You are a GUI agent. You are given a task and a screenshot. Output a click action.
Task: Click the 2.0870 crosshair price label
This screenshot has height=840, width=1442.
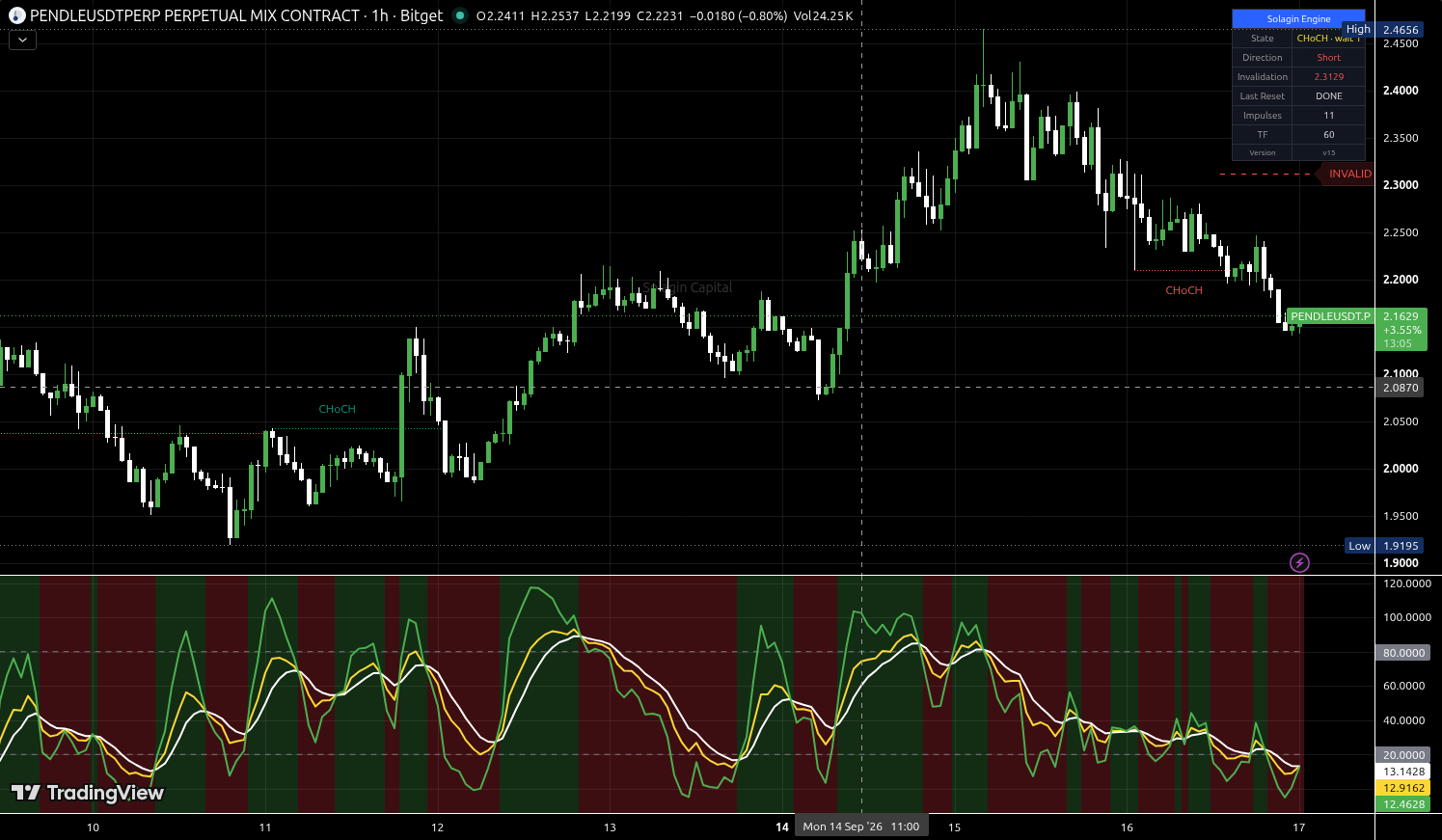(1401, 388)
